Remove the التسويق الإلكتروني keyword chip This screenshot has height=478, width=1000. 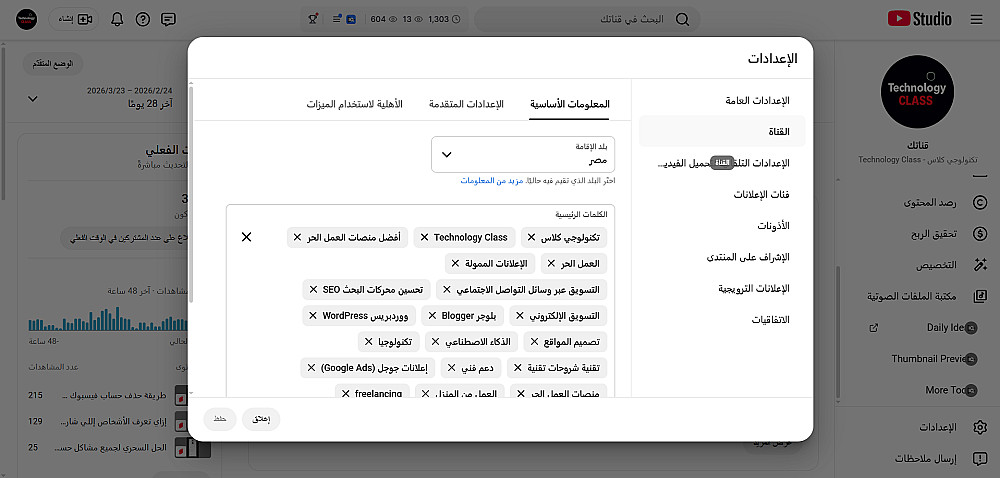[x=520, y=315]
